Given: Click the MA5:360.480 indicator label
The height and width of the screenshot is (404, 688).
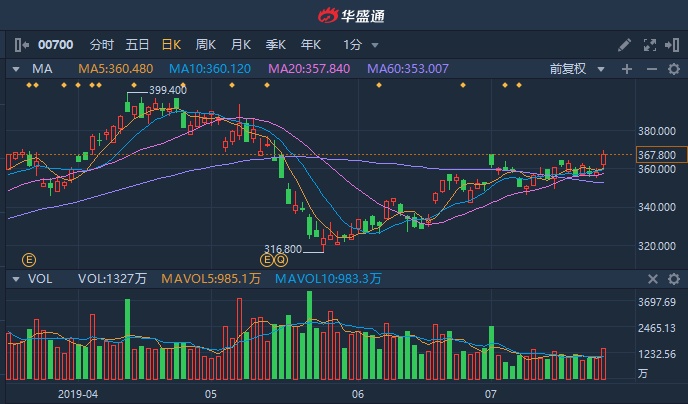Looking at the screenshot, I should coord(115,69).
